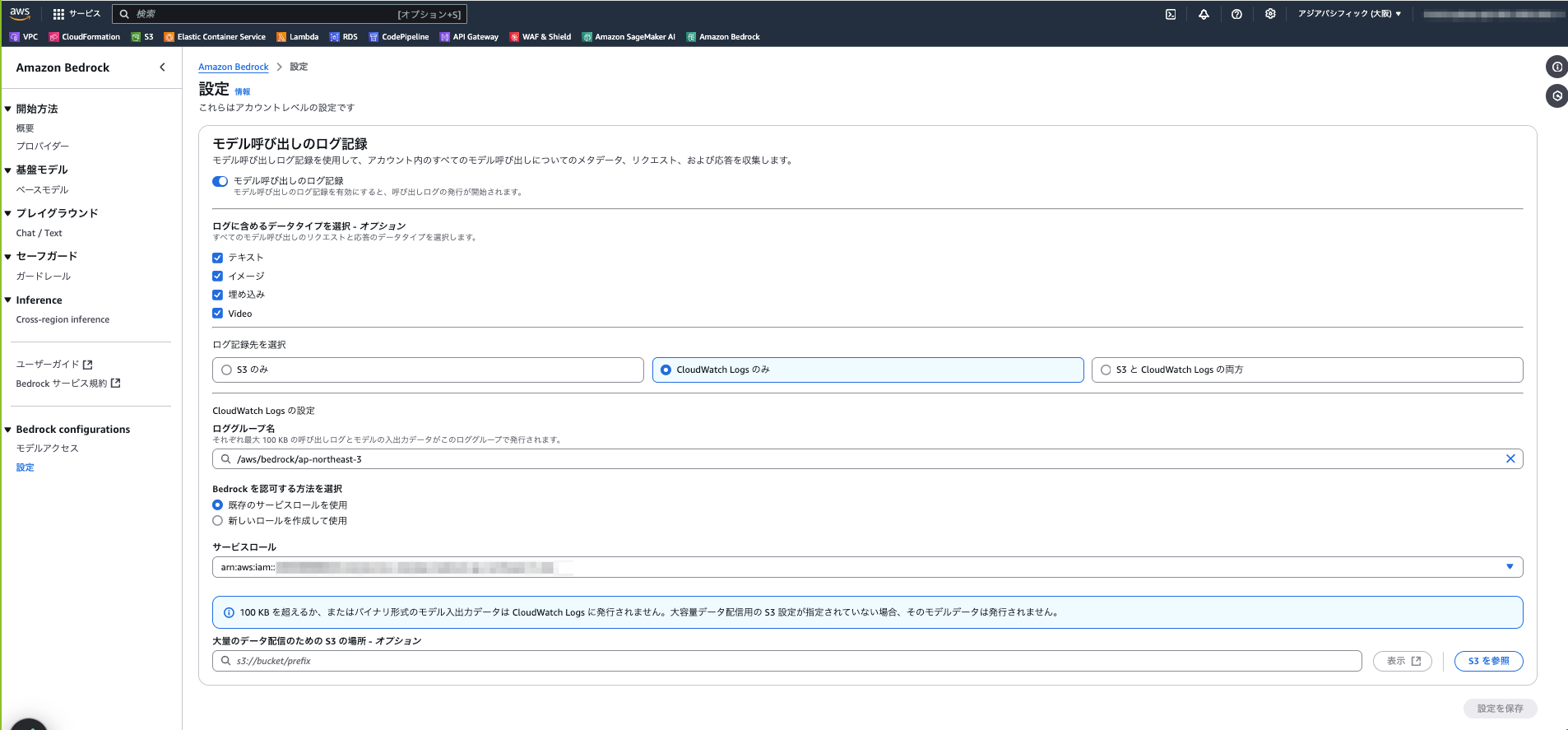Open the help question mark icon
This screenshot has height=730, width=1568.
coord(1236,14)
